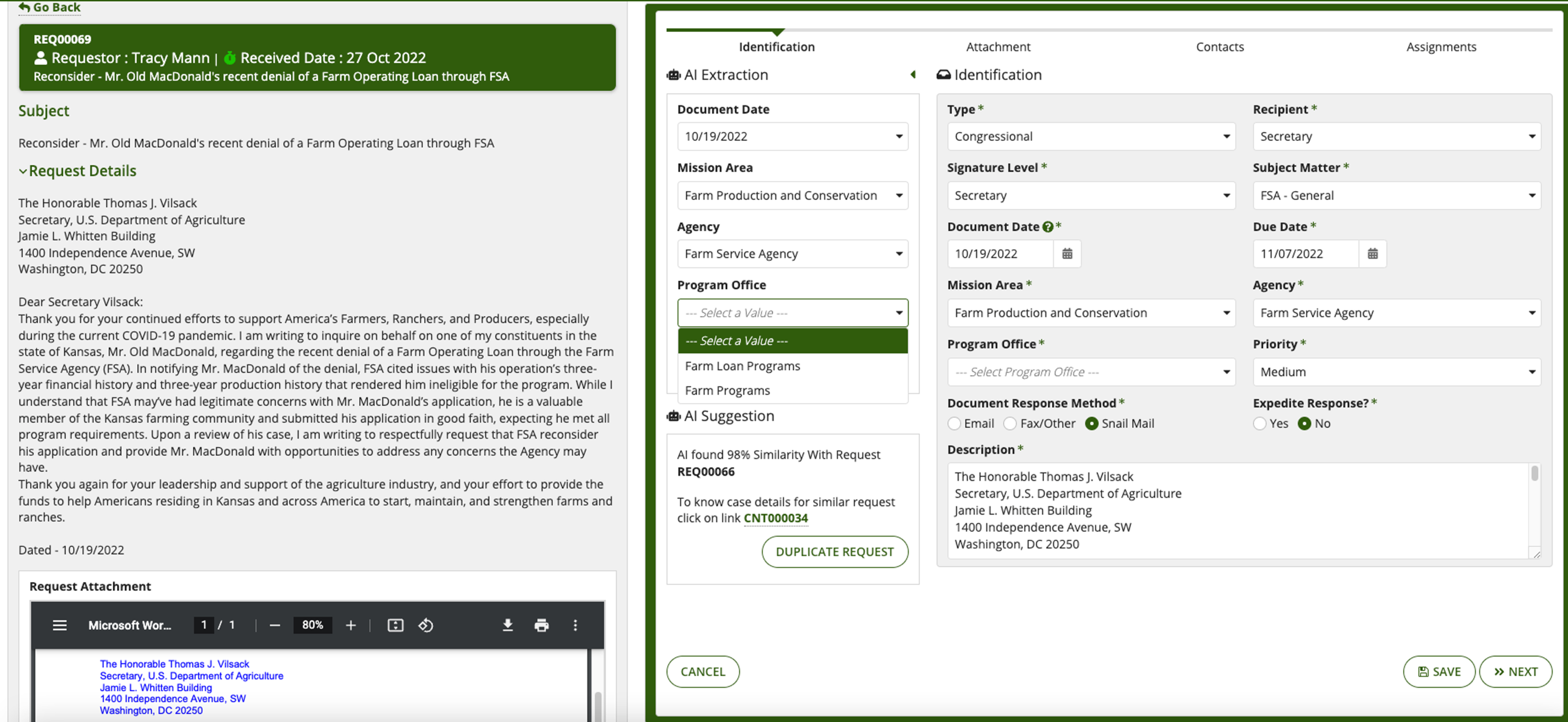Select Email as document response method
Viewport: 1568px width, 722px height.
[x=954, y=423]
